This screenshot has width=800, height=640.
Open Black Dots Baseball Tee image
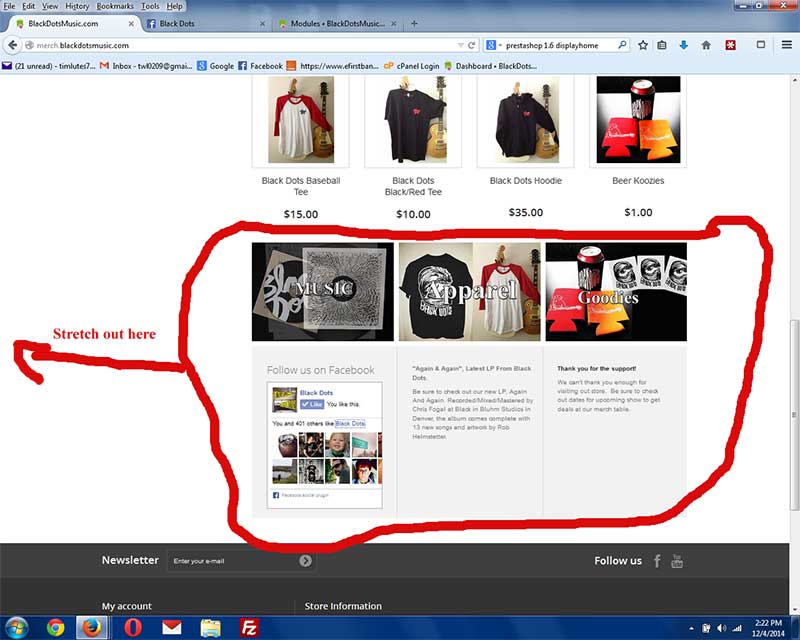click(301, 121)
